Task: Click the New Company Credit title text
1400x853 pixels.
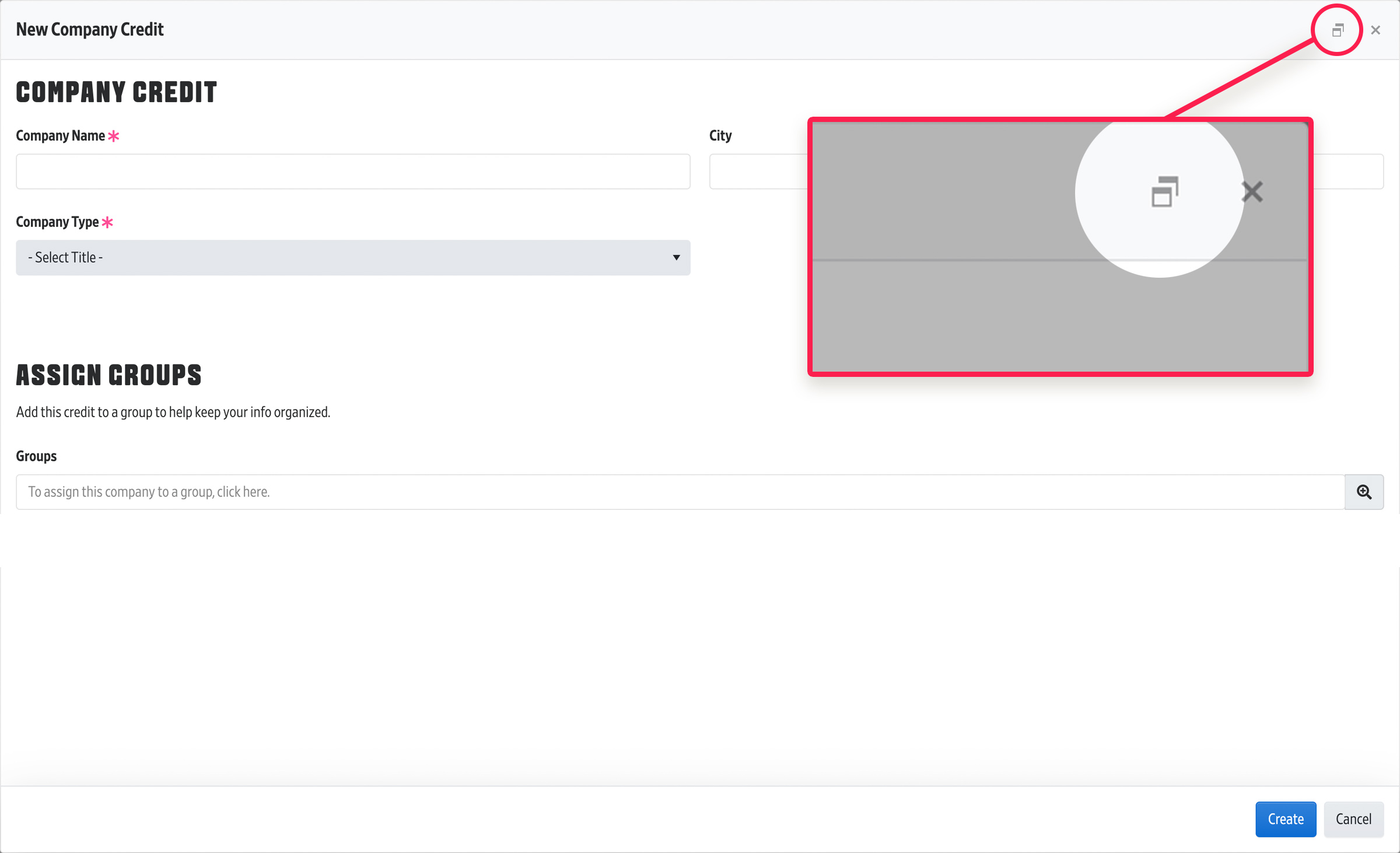Action: [x=90, y=30]
